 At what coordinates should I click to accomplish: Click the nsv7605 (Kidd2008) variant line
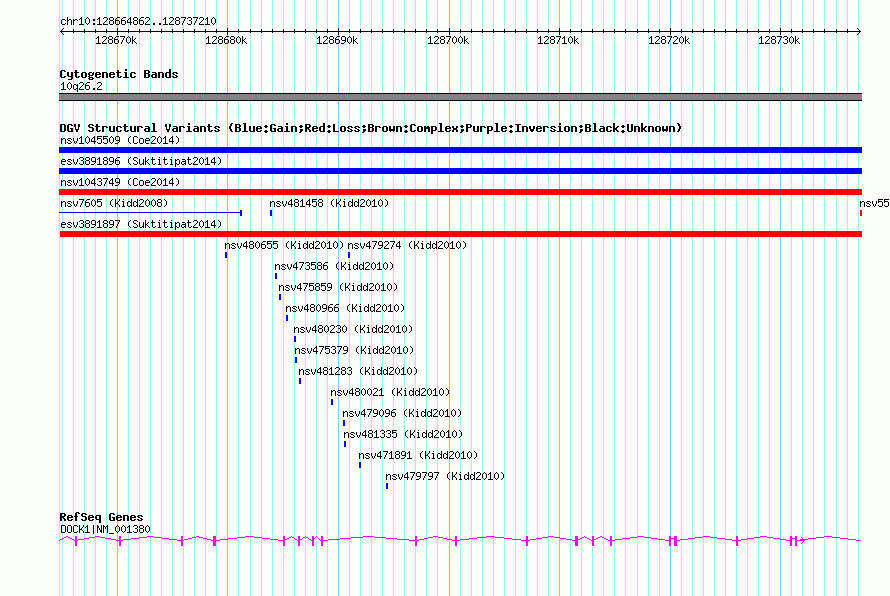click(x=150, y=212)
